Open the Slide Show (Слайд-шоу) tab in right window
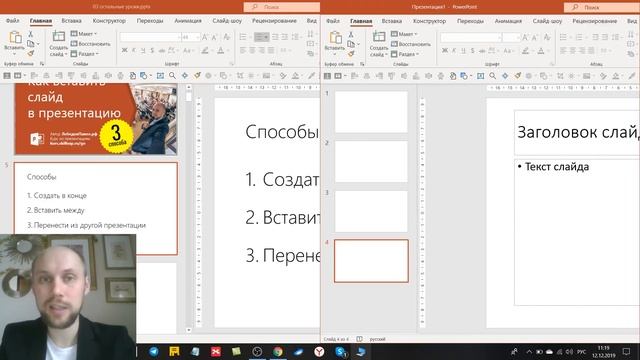This screenshot has width=640, height=360. coord(547,21)
